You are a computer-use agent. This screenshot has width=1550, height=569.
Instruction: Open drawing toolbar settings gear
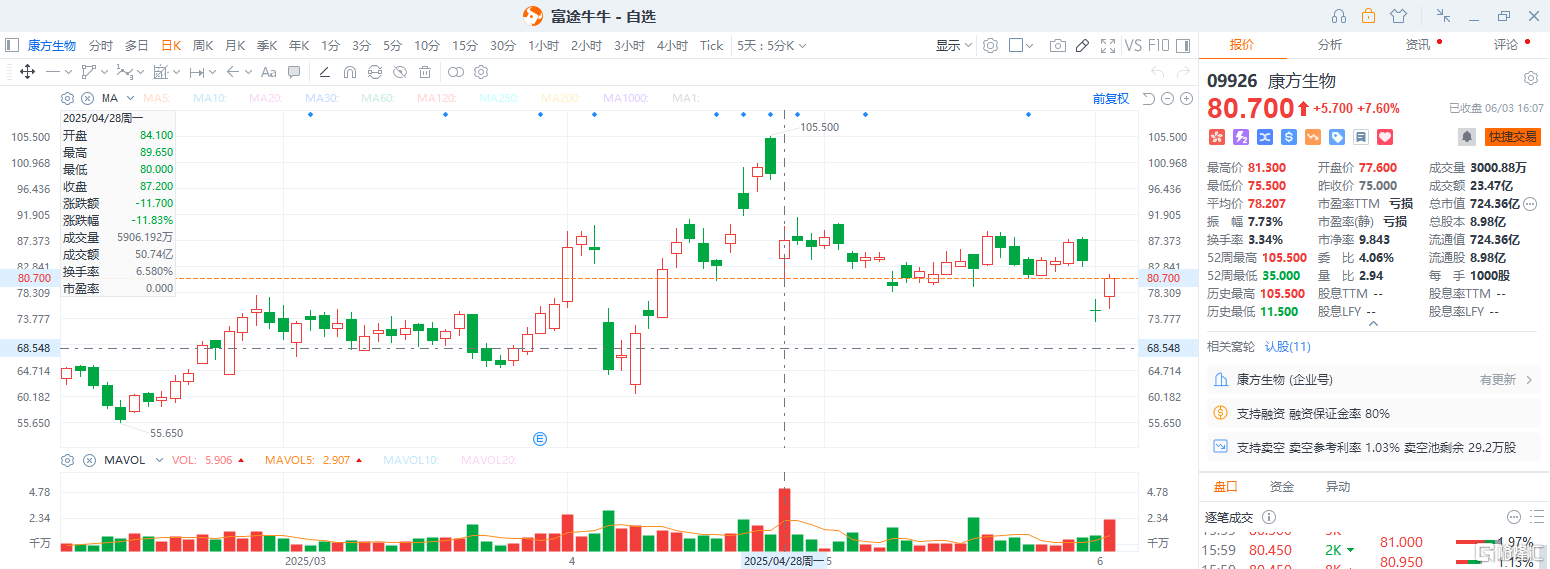click(480, 72)
